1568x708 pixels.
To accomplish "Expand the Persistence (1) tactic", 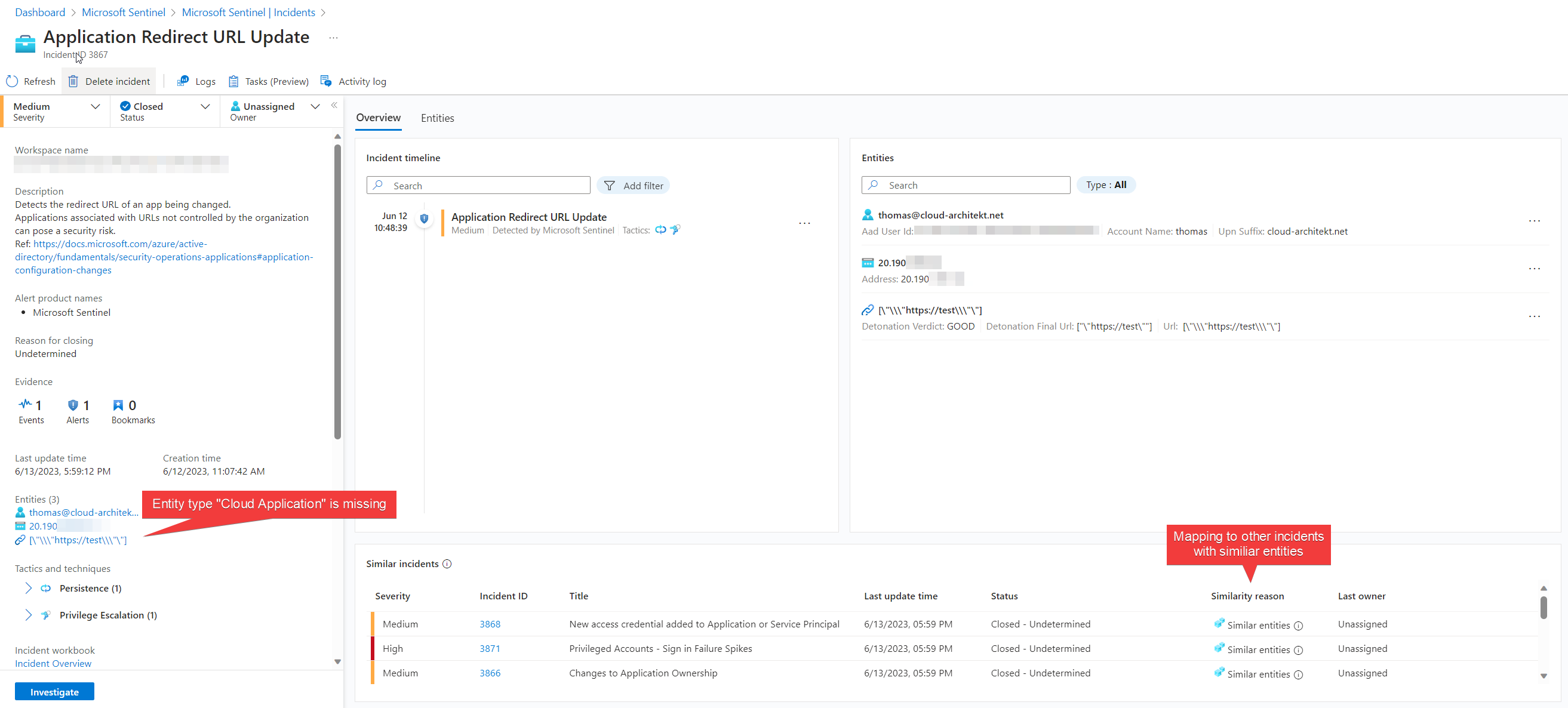I will [28, 588].
